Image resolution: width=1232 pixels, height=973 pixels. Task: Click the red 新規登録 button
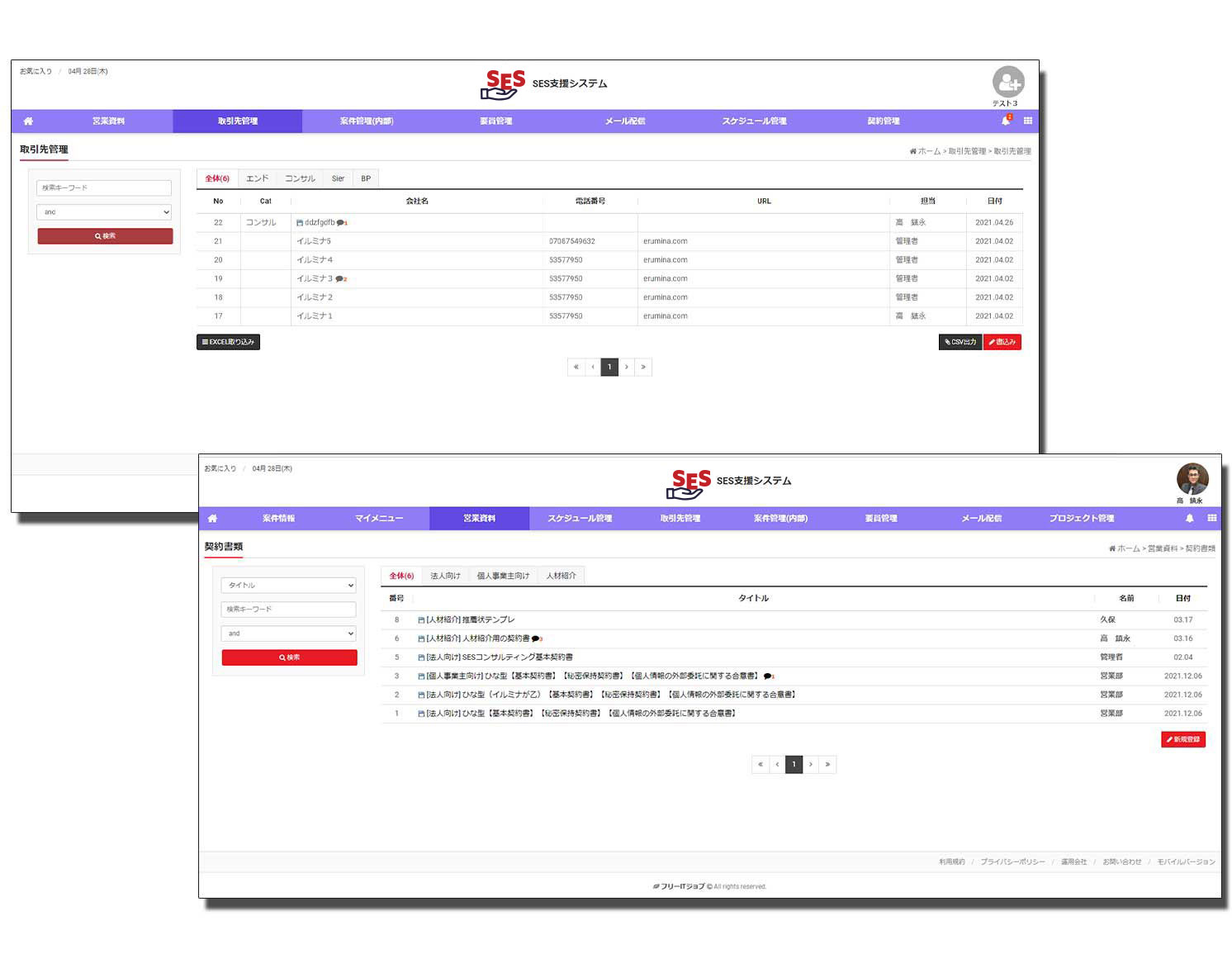pos(1182,739)
